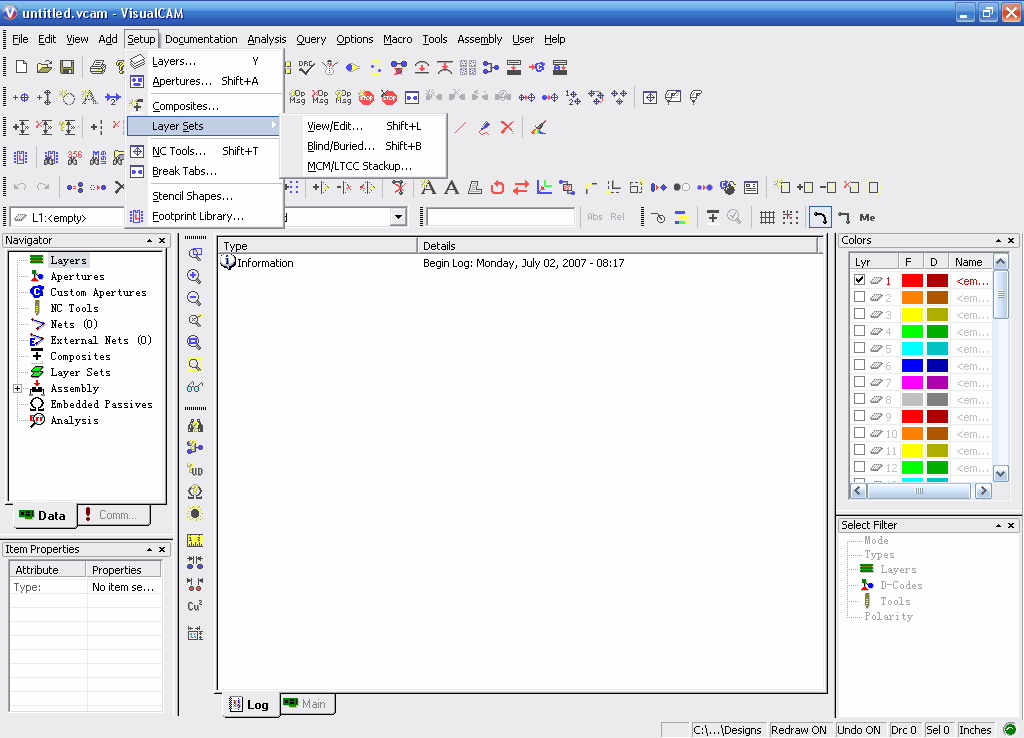
Task: Click the undo arrow icon
Action: pos(20,187)
